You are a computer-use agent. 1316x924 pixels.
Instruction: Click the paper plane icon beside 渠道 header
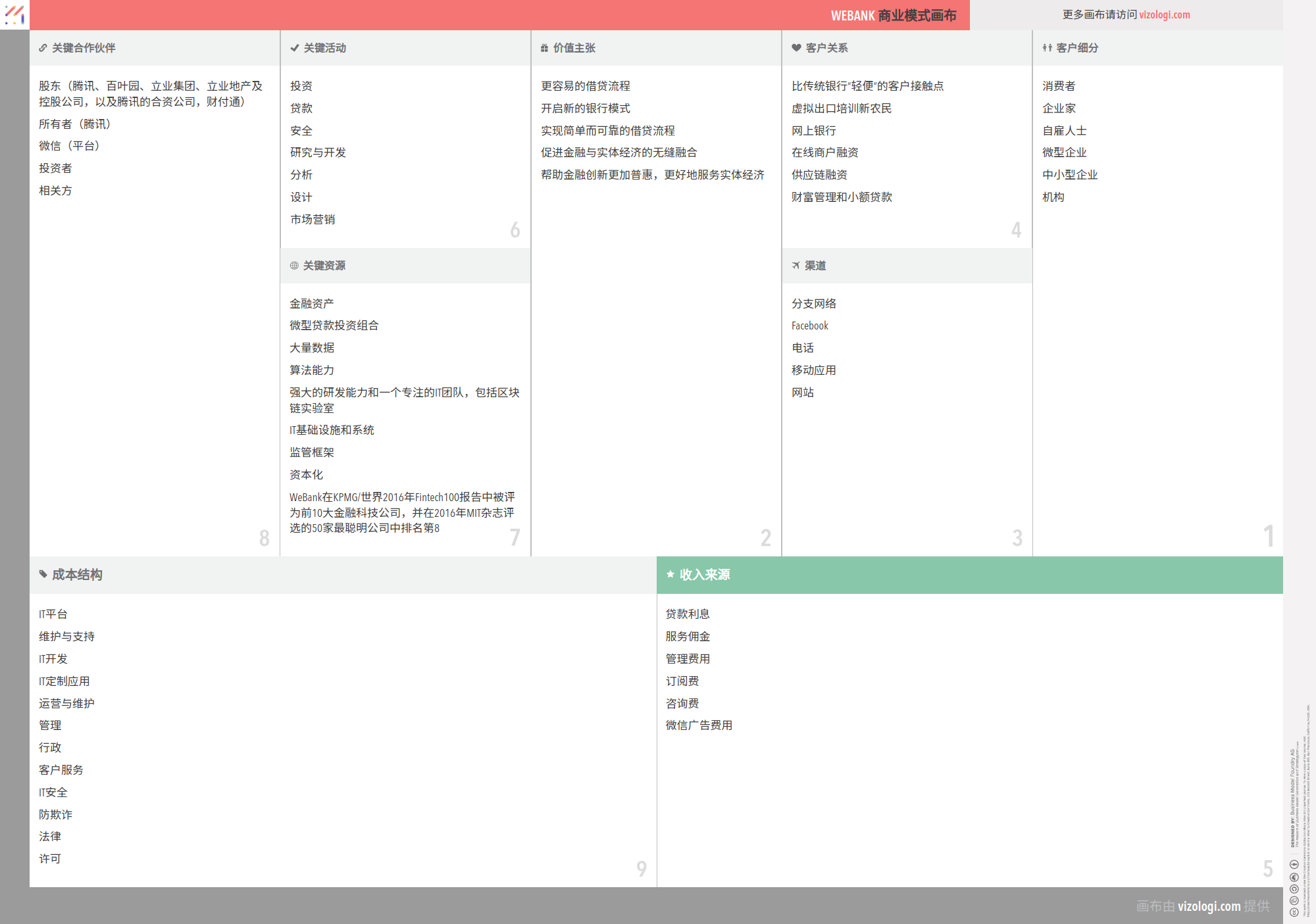795,265
